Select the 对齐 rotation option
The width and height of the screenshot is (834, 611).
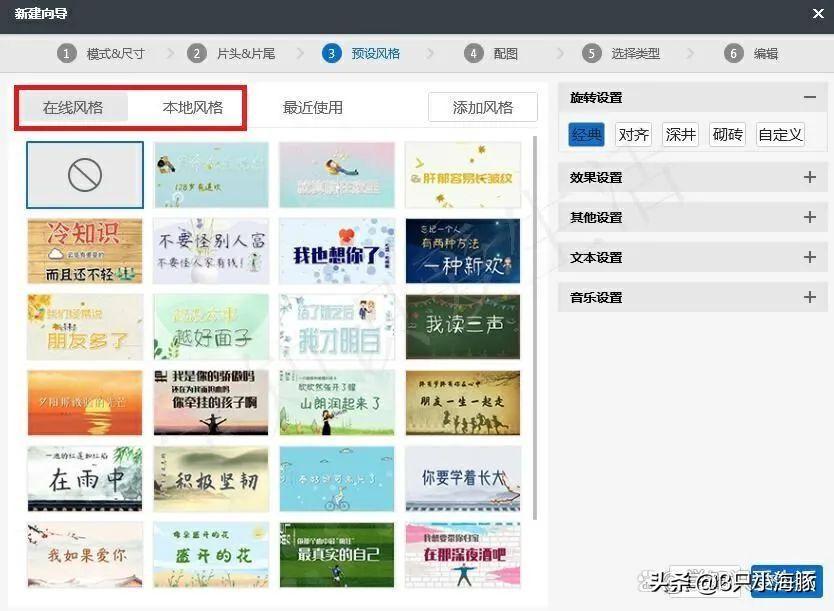tap(633, 135)
